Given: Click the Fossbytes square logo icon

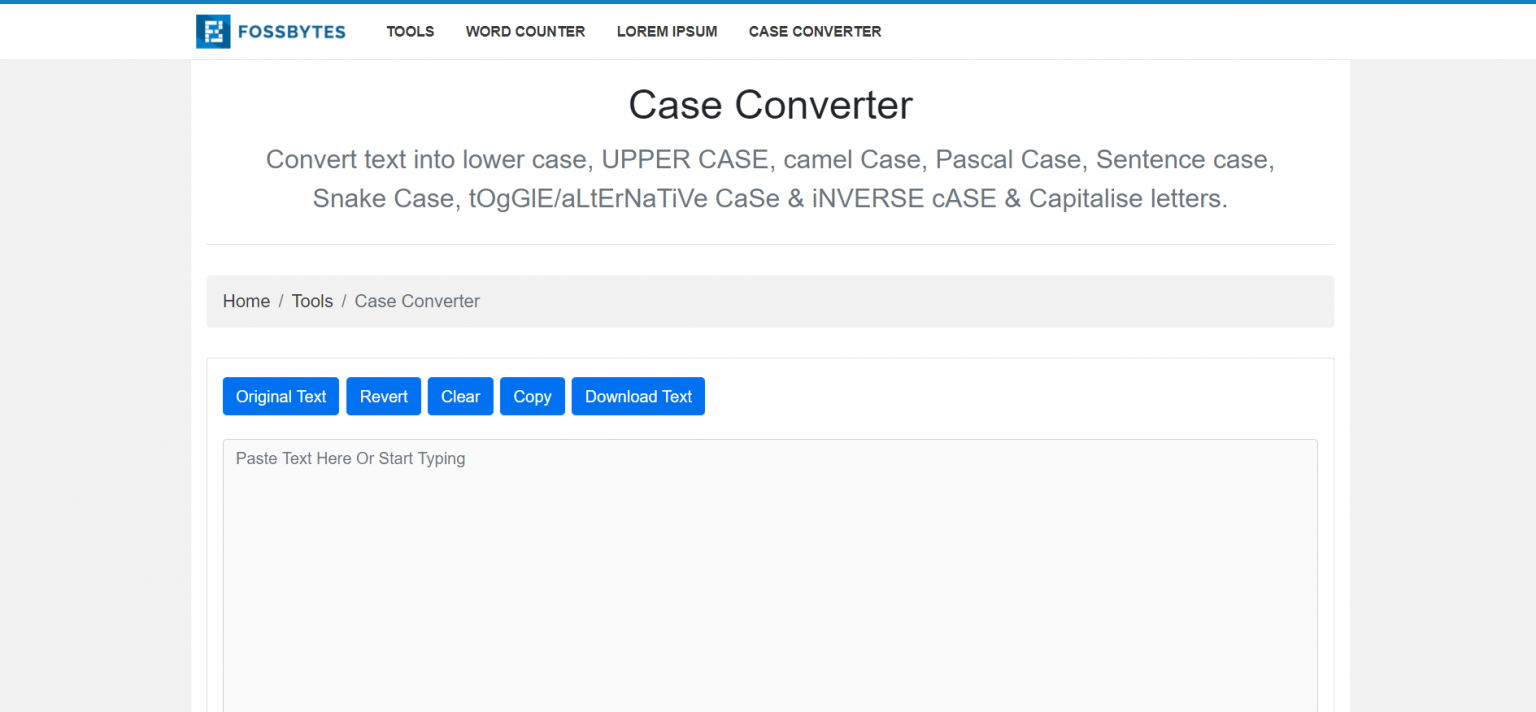Looking at the screenshot, I should click(213, 32).
